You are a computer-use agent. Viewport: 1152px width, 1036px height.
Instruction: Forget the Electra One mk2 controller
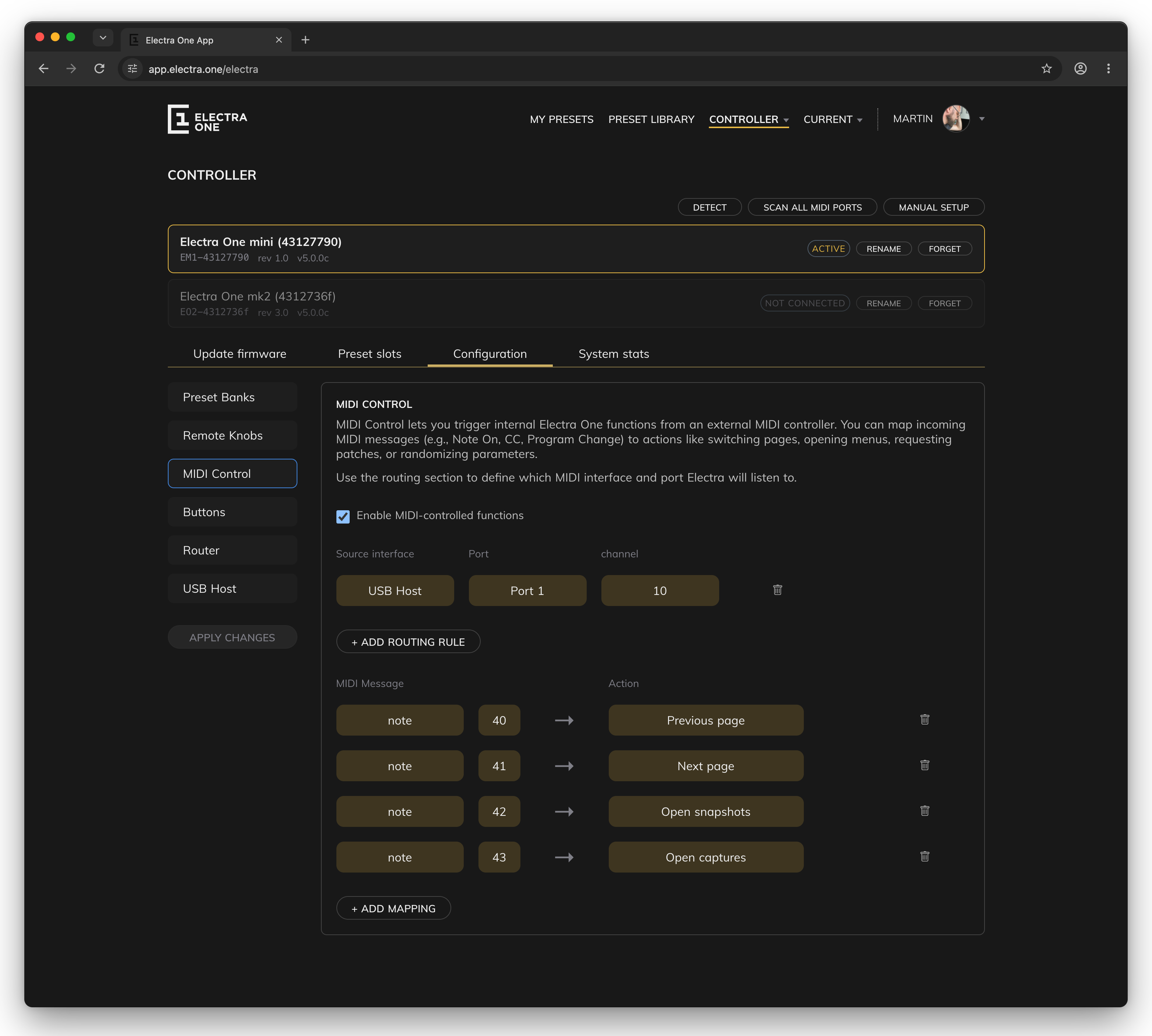click(x=944, y=303)
